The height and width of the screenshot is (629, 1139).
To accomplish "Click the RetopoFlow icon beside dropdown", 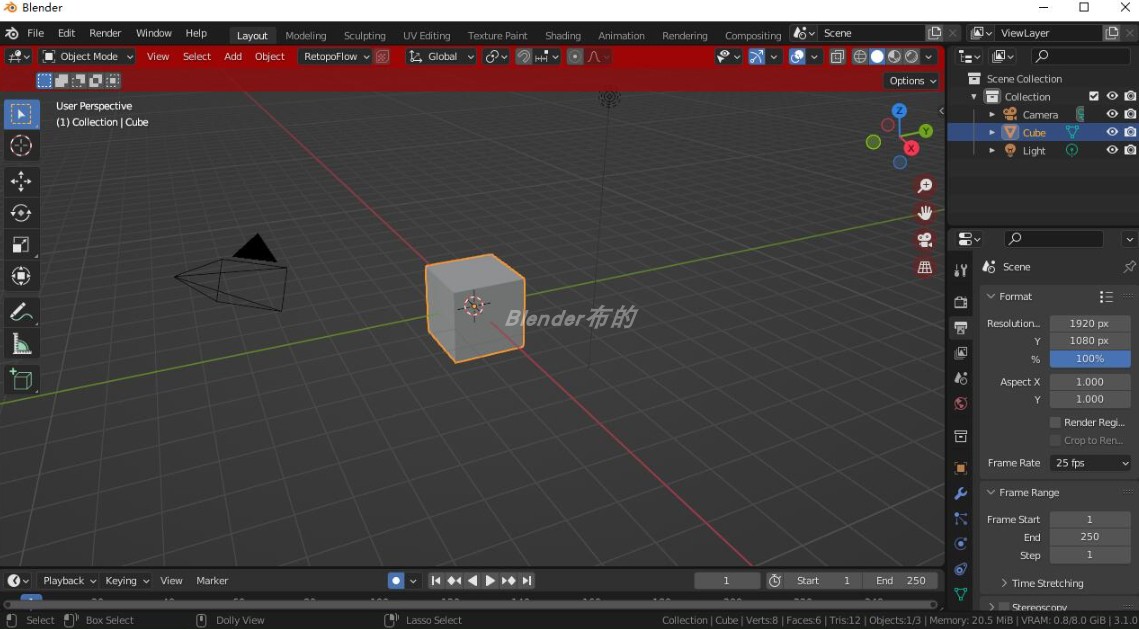I will pyautogui.click(x=382, y=57).
